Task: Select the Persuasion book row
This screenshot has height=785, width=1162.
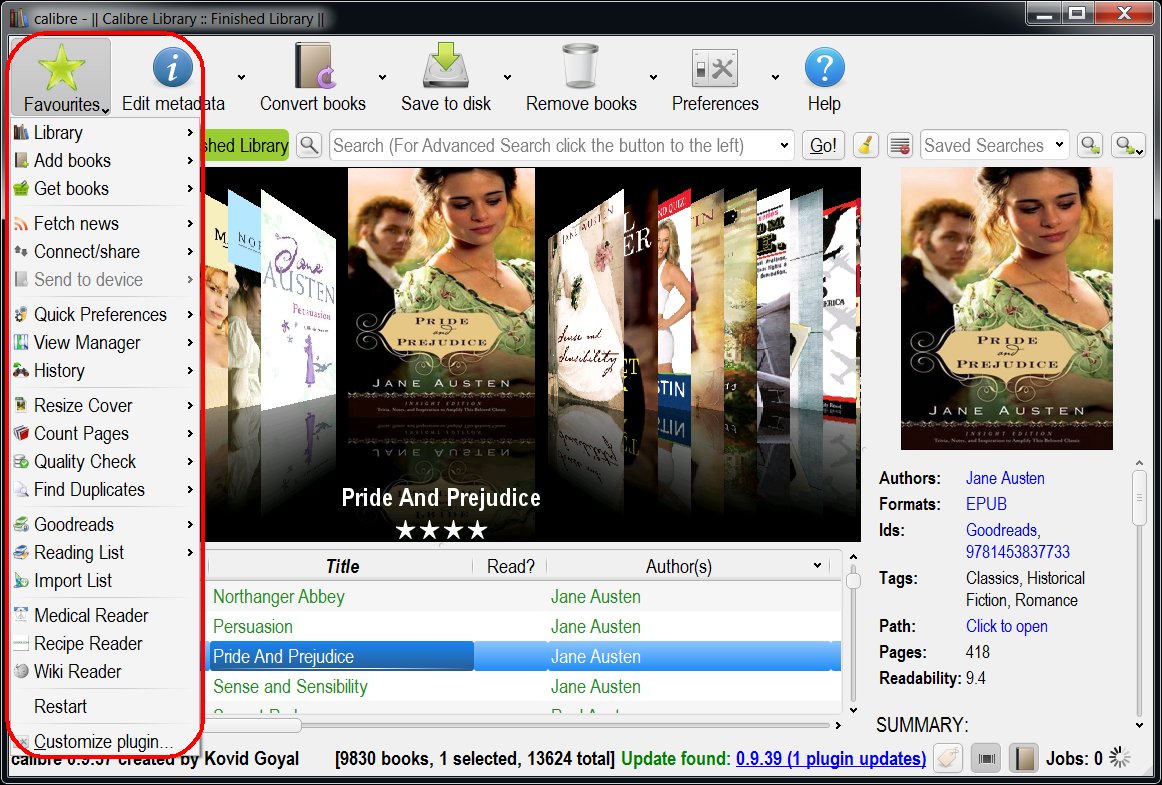Action: [523, 627]
